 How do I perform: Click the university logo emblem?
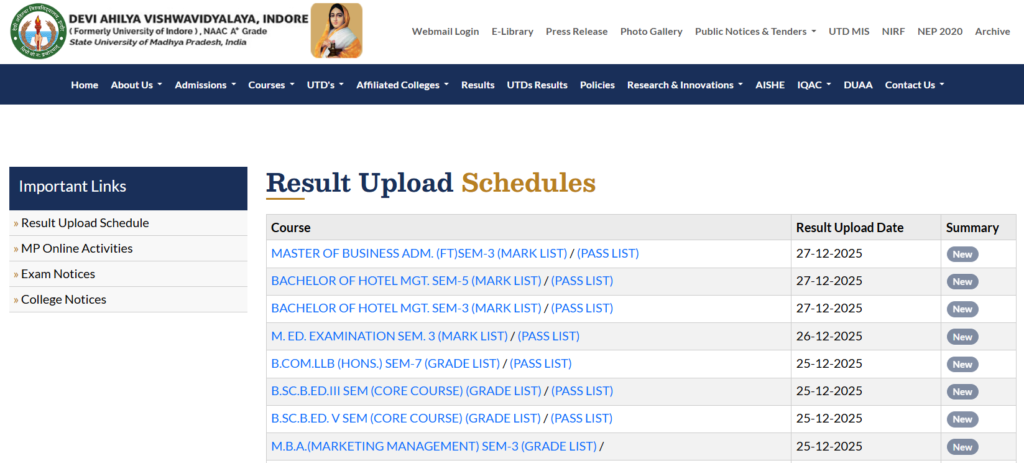coord(38,31)
